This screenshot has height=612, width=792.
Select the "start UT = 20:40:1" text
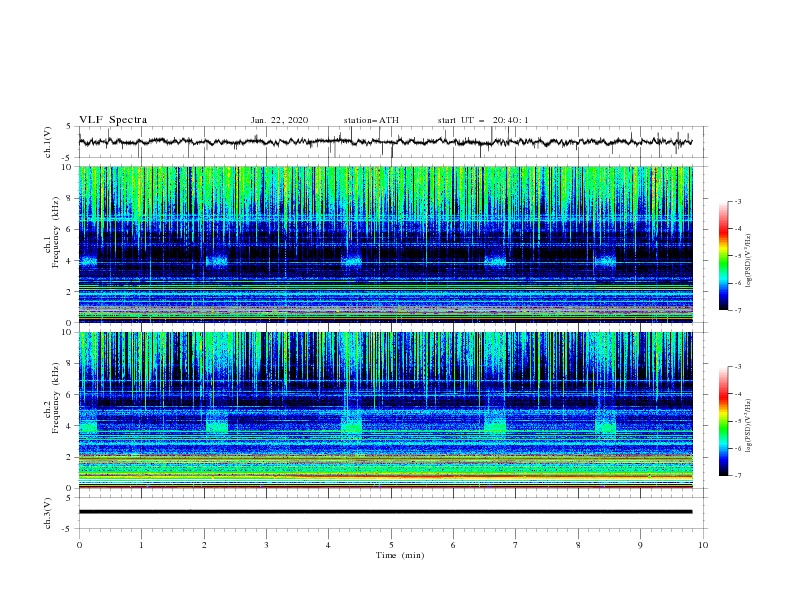[x=483, y=120]
